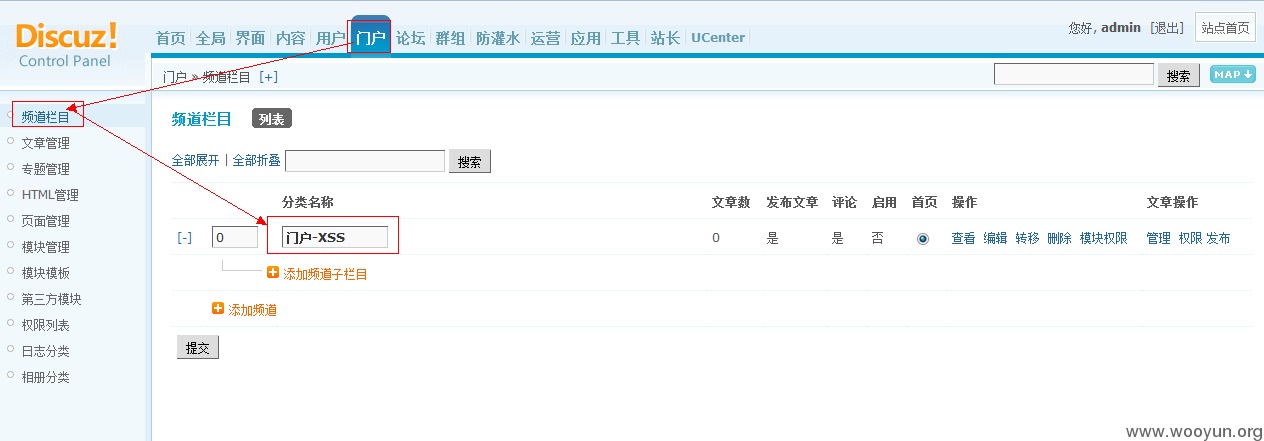1264x441 pixels.
Task: Open the 论坛 top navigation tab
Action: [x=410, y=38]
